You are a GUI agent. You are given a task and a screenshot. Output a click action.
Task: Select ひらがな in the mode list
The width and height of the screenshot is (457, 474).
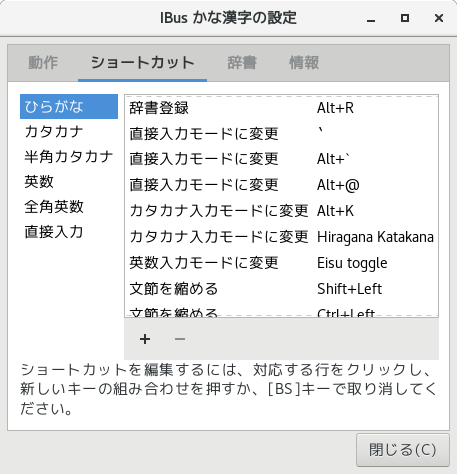pos(69,107)
